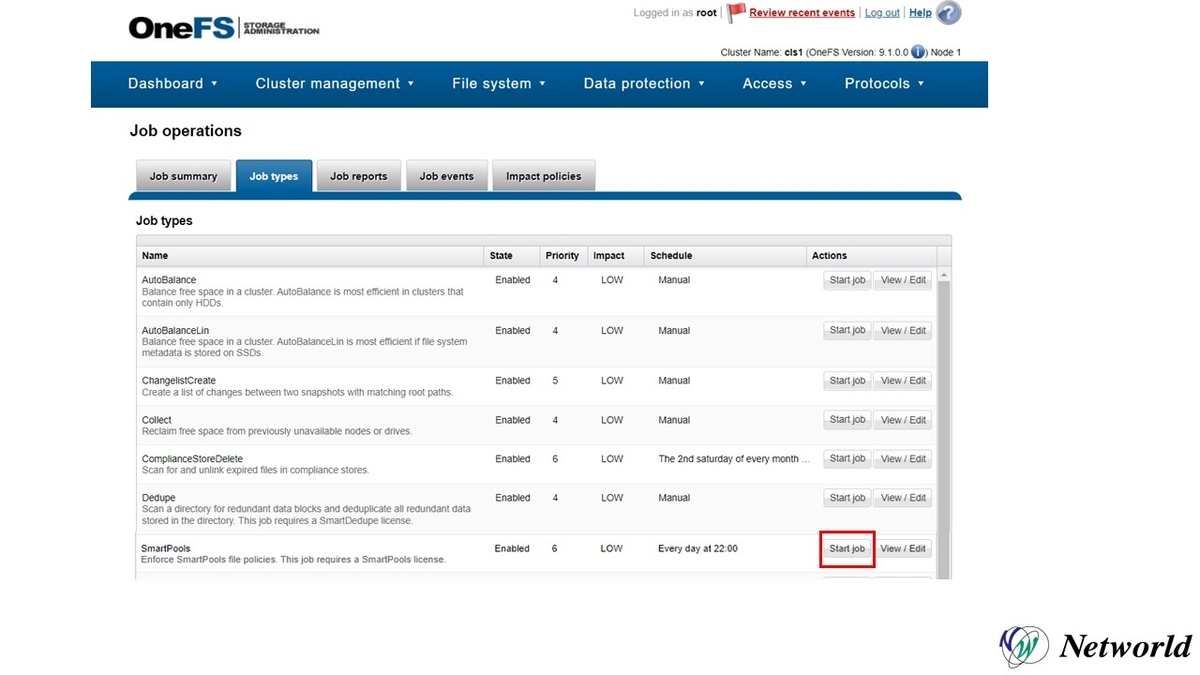Click the red flag recent events icon
The height and width of the screenshot is (675, 1200).
(736, 13)
